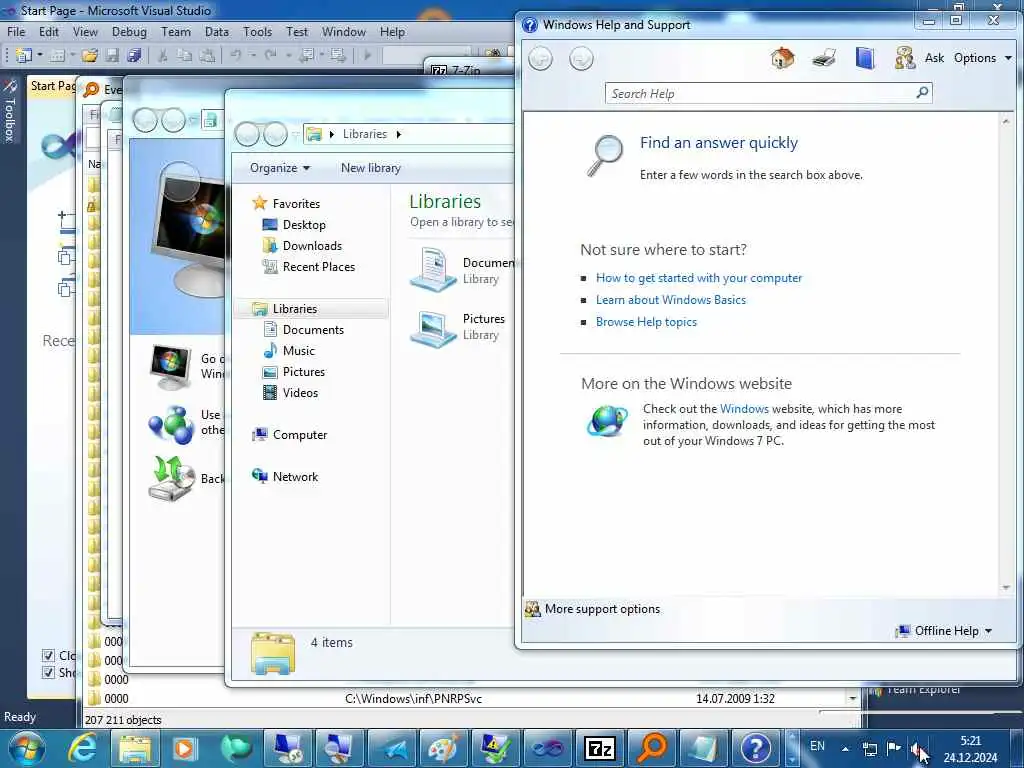This screenshot has height=768, width=1024.
Task: Click Save icon in Visual Studio toolbar
Action: click(112, 56)
